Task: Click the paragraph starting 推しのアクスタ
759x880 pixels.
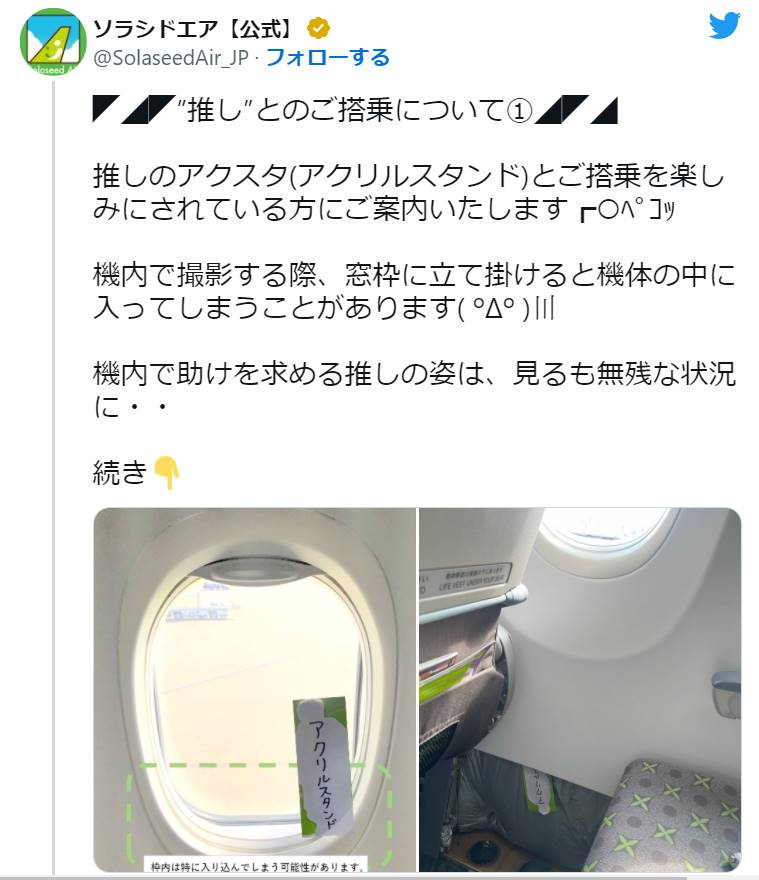Action: coord(410,192)
